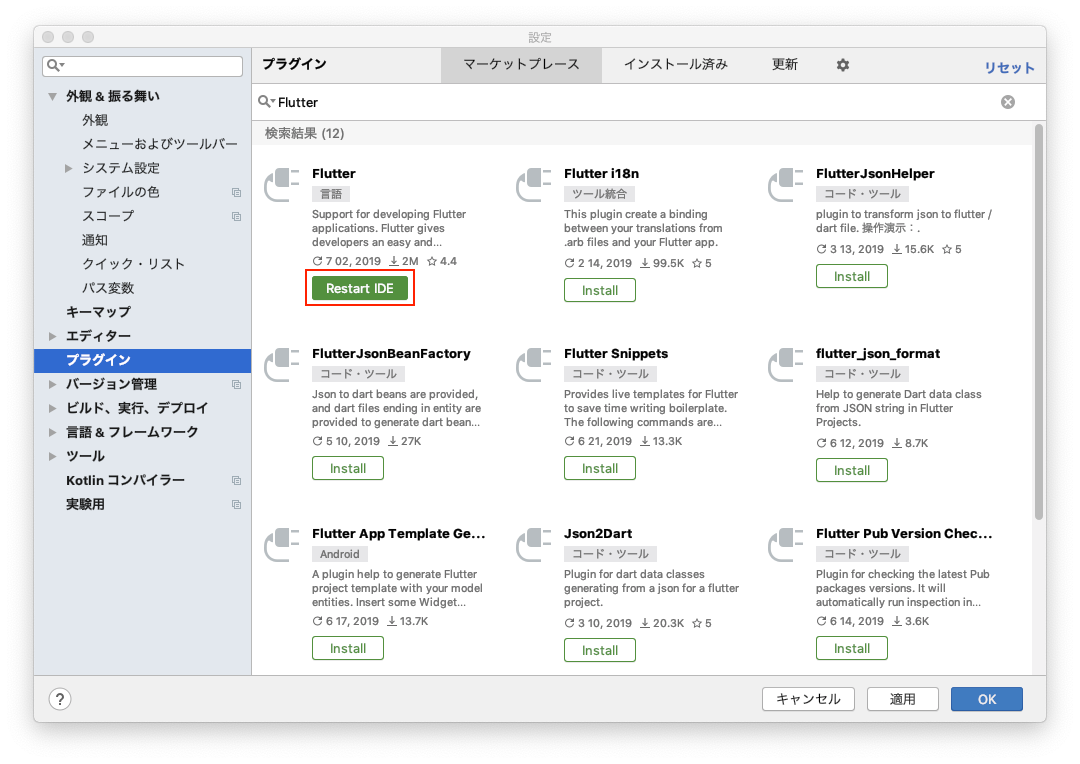Open the plugin settings gear icon

point(843,64)
